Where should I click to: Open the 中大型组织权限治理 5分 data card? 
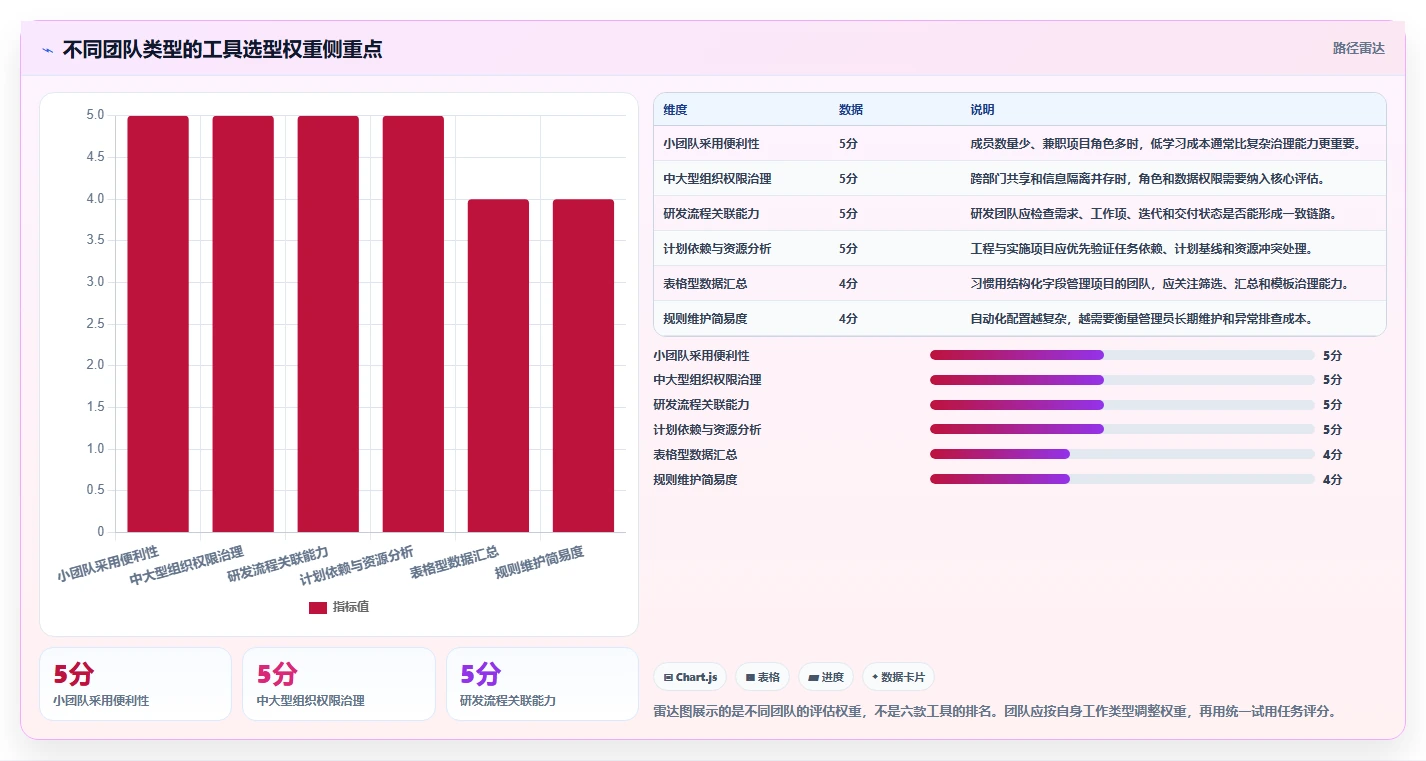pos(339,684)
